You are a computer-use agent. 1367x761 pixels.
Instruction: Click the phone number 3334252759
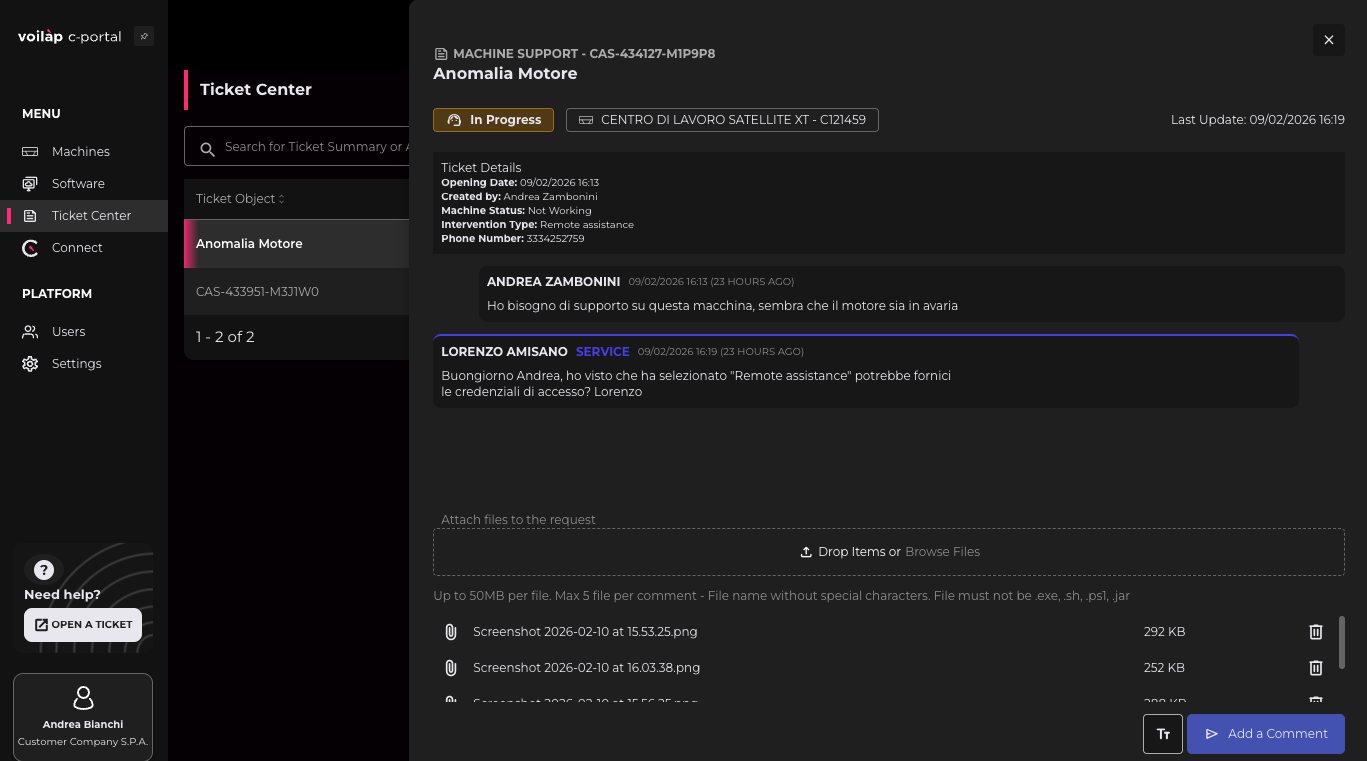click(x=555, y=239)
